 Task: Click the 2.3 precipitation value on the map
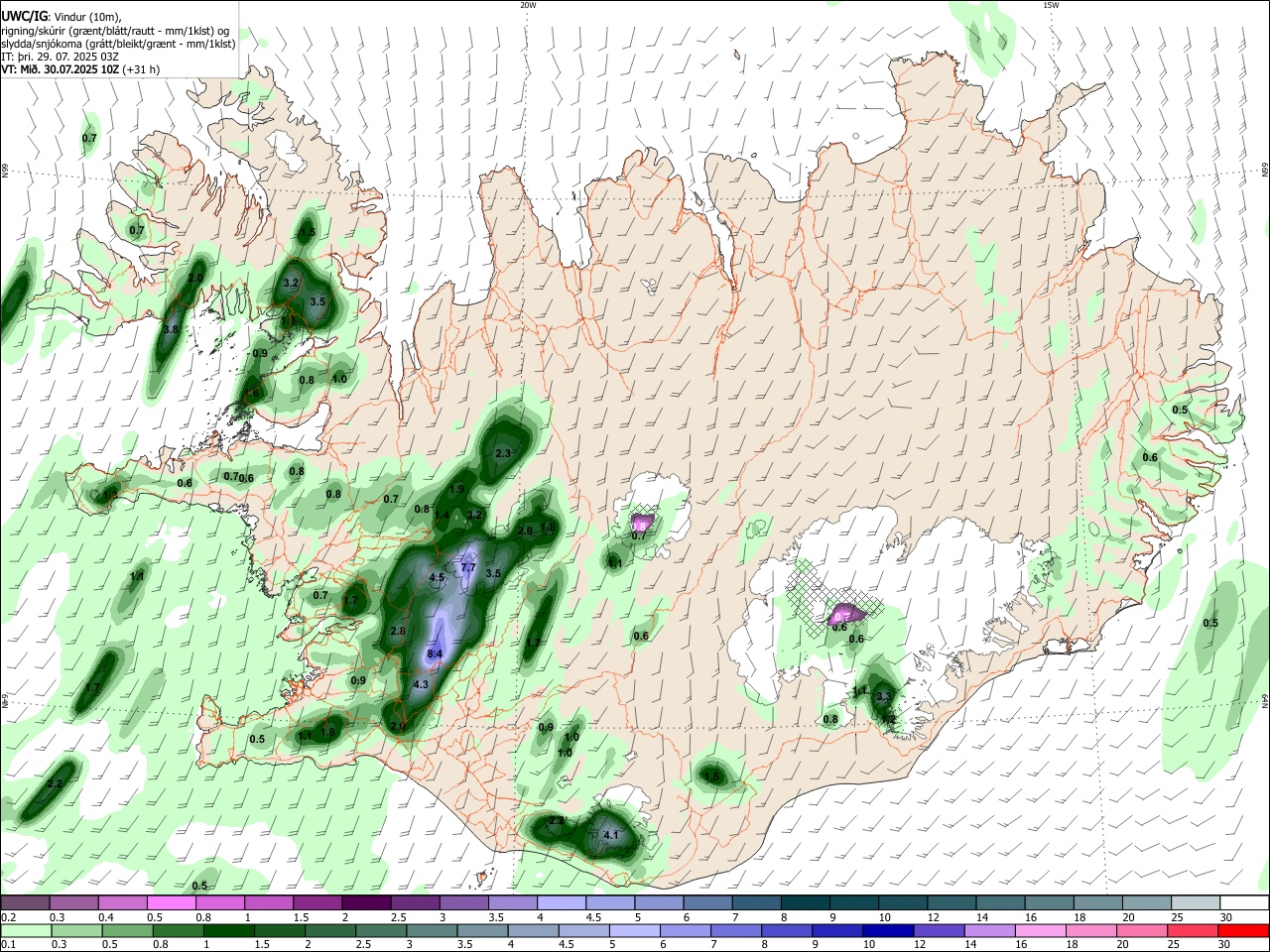click(x=502, y=453)
